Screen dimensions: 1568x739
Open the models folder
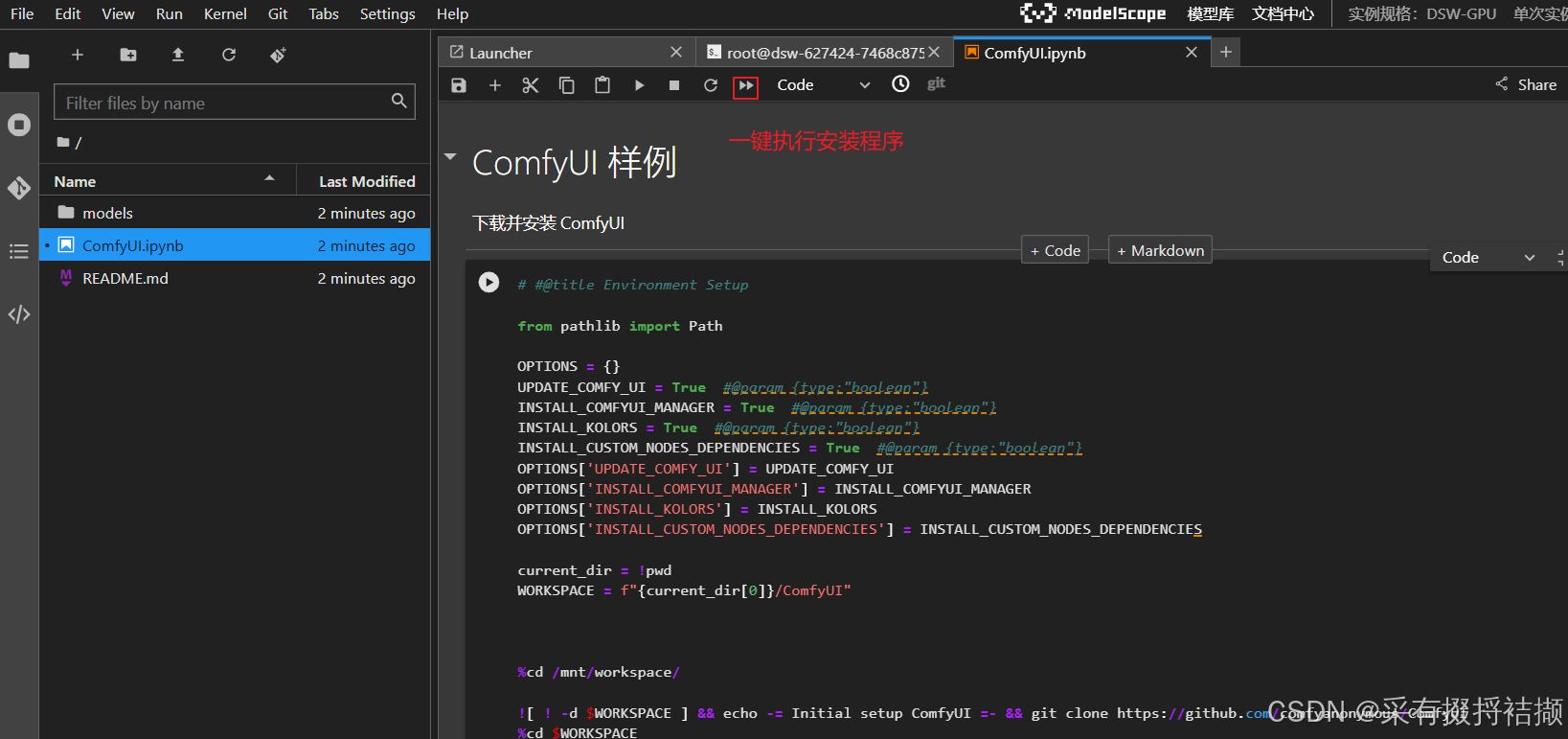point(235,213)
